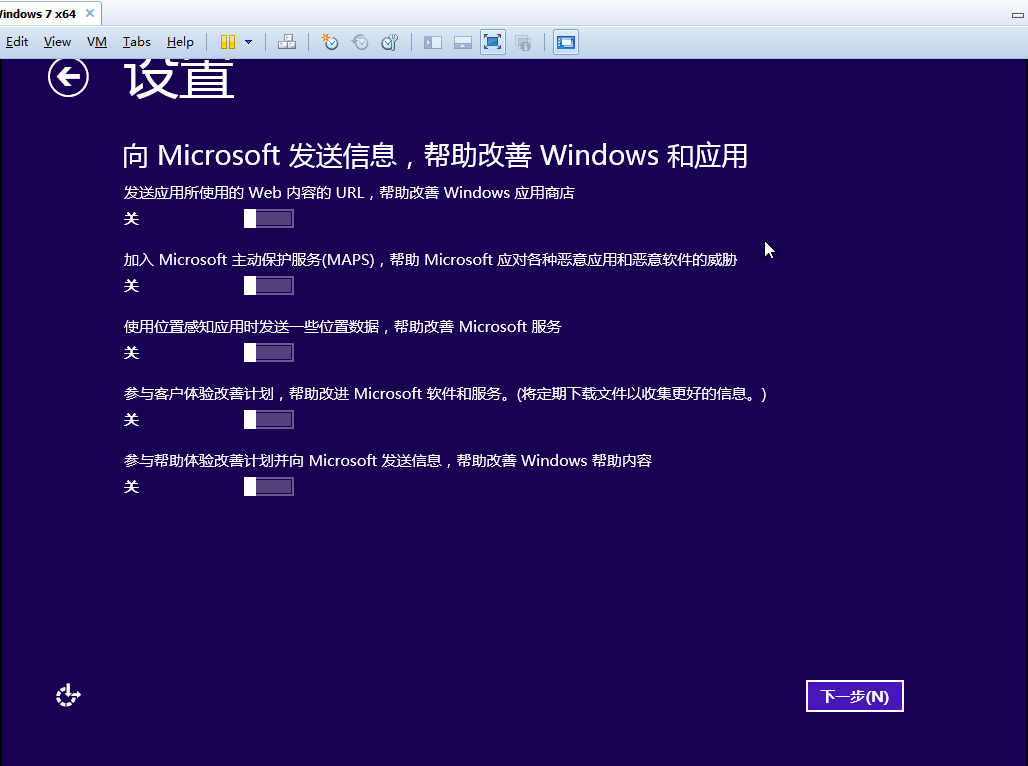
Task: Show or hide the library sidebar panel
Action: 433,43
